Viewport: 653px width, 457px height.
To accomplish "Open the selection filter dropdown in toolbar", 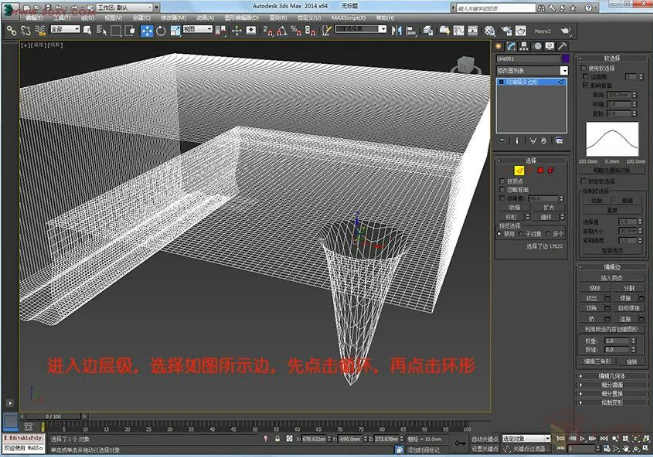I will point(64,30).
